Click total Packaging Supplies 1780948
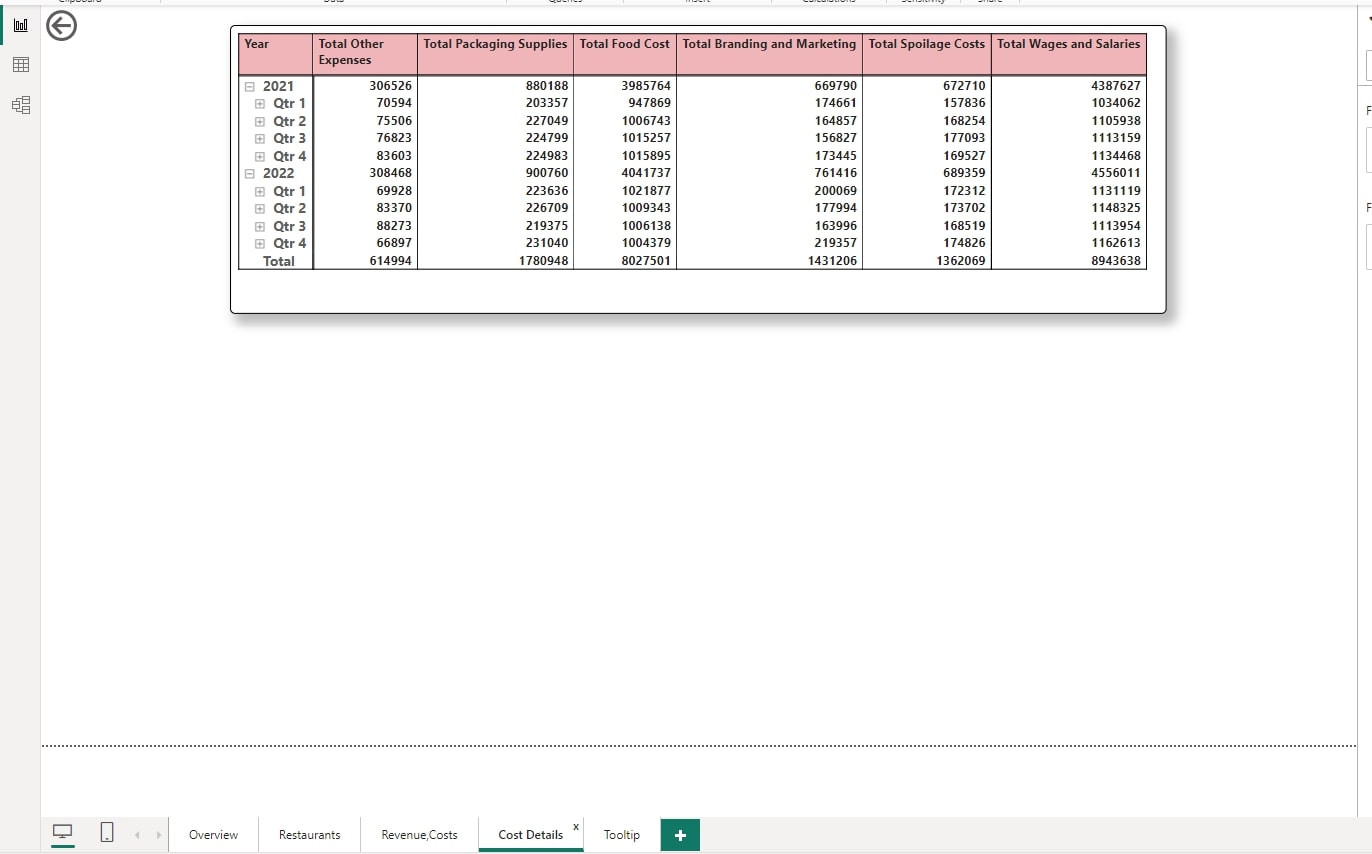This screenshot has height=854, width=1372. (x=544, y=261)
